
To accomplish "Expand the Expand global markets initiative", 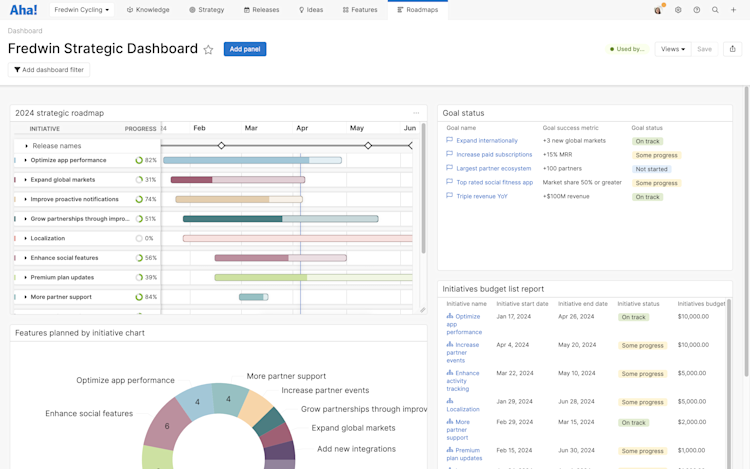I will pos(25,180).
